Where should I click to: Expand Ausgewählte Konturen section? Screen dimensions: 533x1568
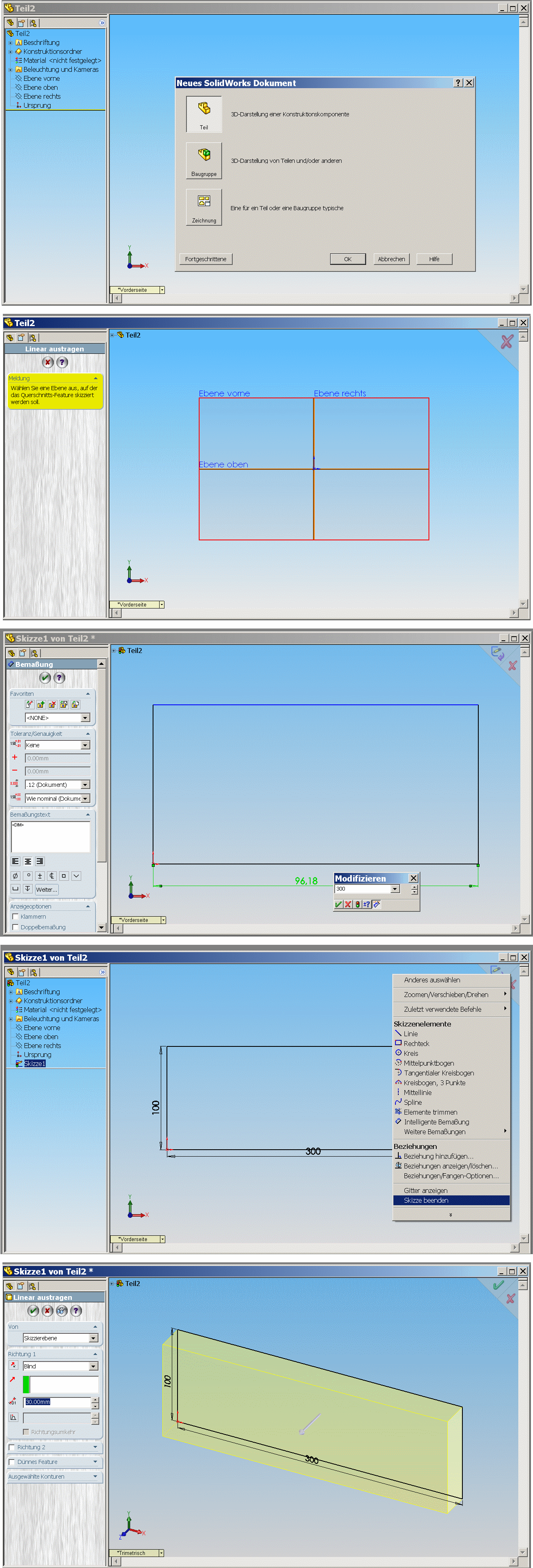coord(95,1476)
